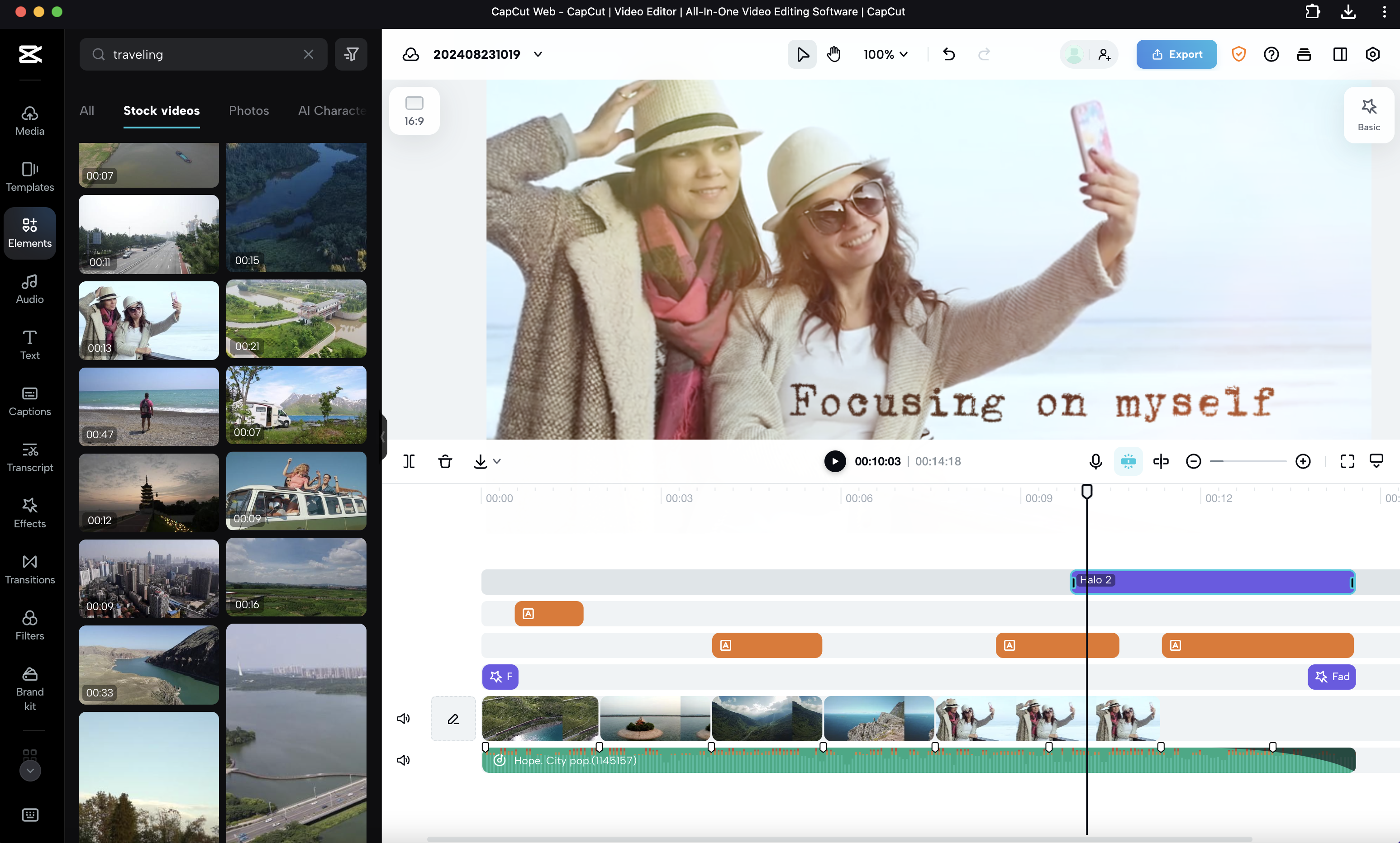
Task: Switch to the Photos tab
Action: (248, 111)
